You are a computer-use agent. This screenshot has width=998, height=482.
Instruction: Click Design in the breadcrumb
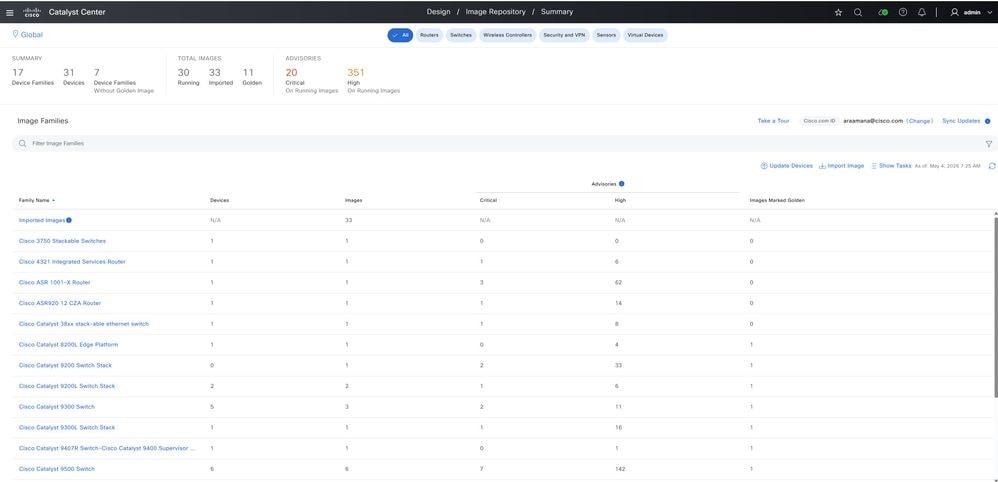(x=439, y=12)
